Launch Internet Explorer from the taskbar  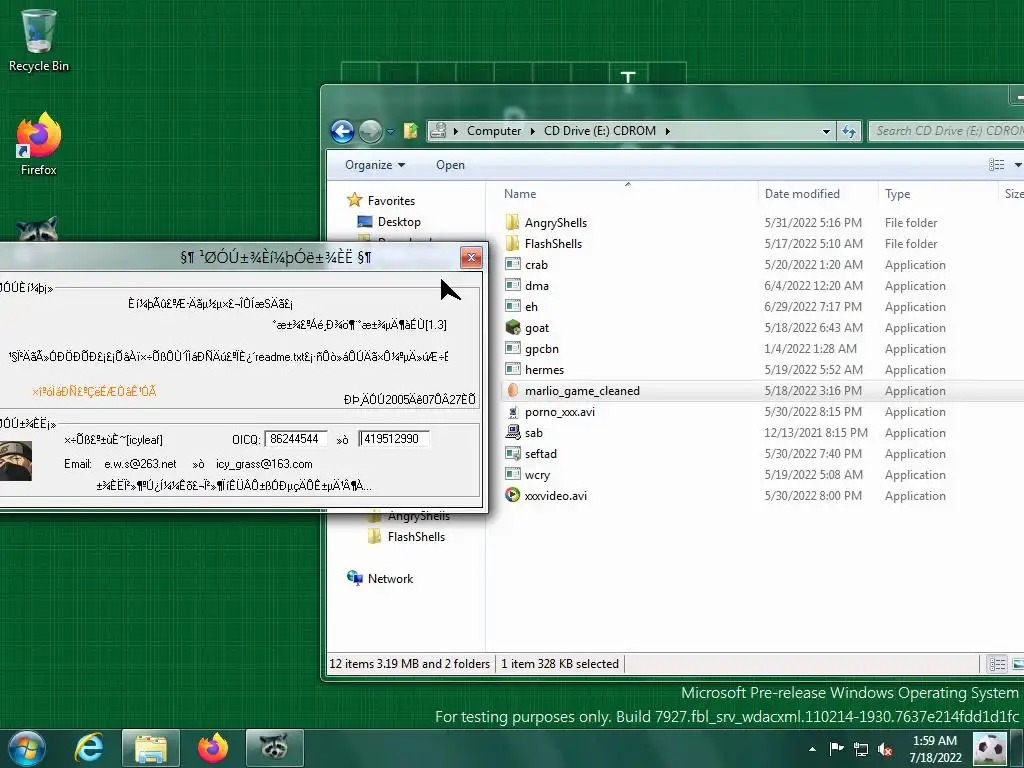point(89,748)
